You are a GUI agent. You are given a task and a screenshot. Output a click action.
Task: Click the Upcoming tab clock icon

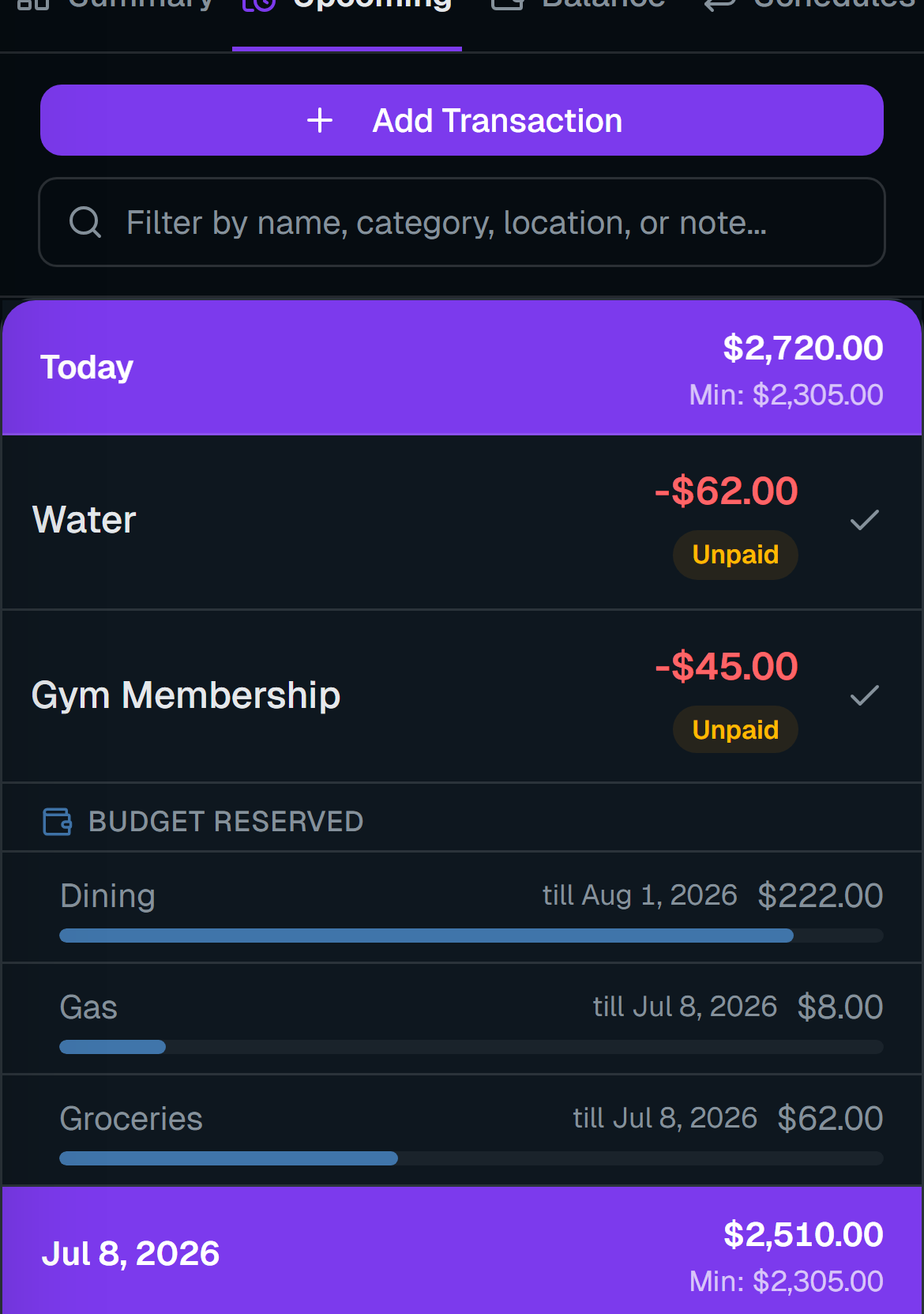tap(258, 4)
